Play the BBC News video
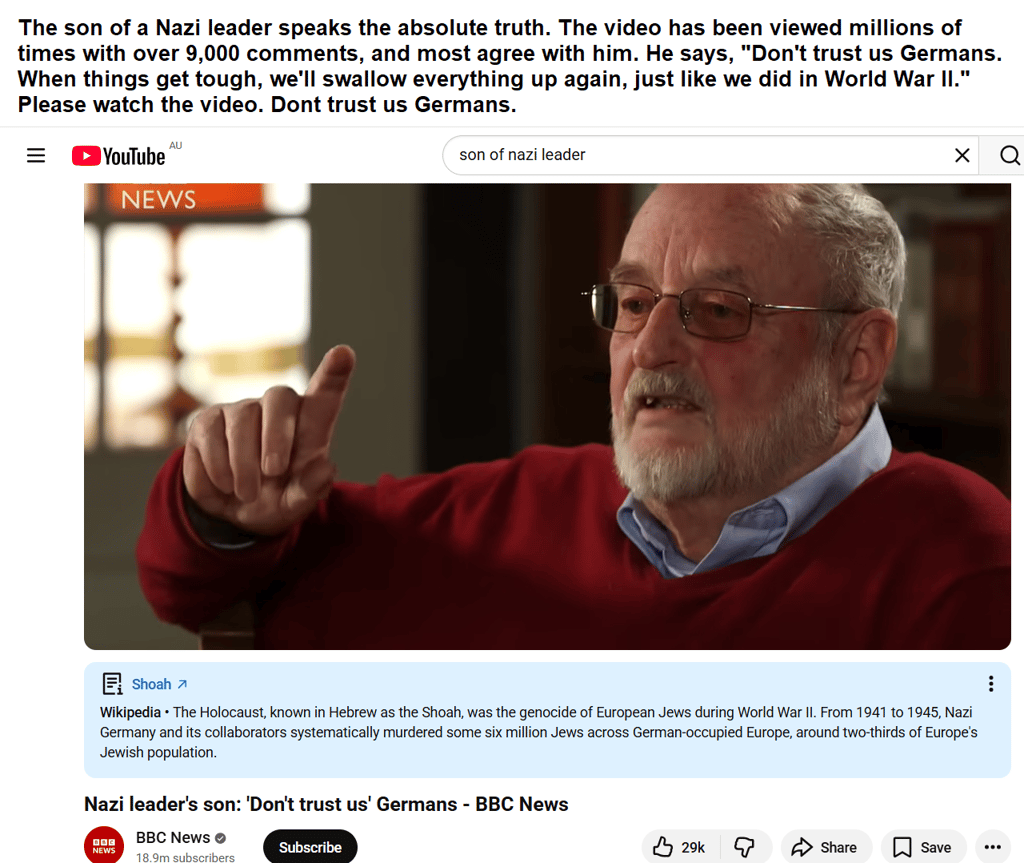The height and width of the screenshot is (863, 1024). [547, 416]
